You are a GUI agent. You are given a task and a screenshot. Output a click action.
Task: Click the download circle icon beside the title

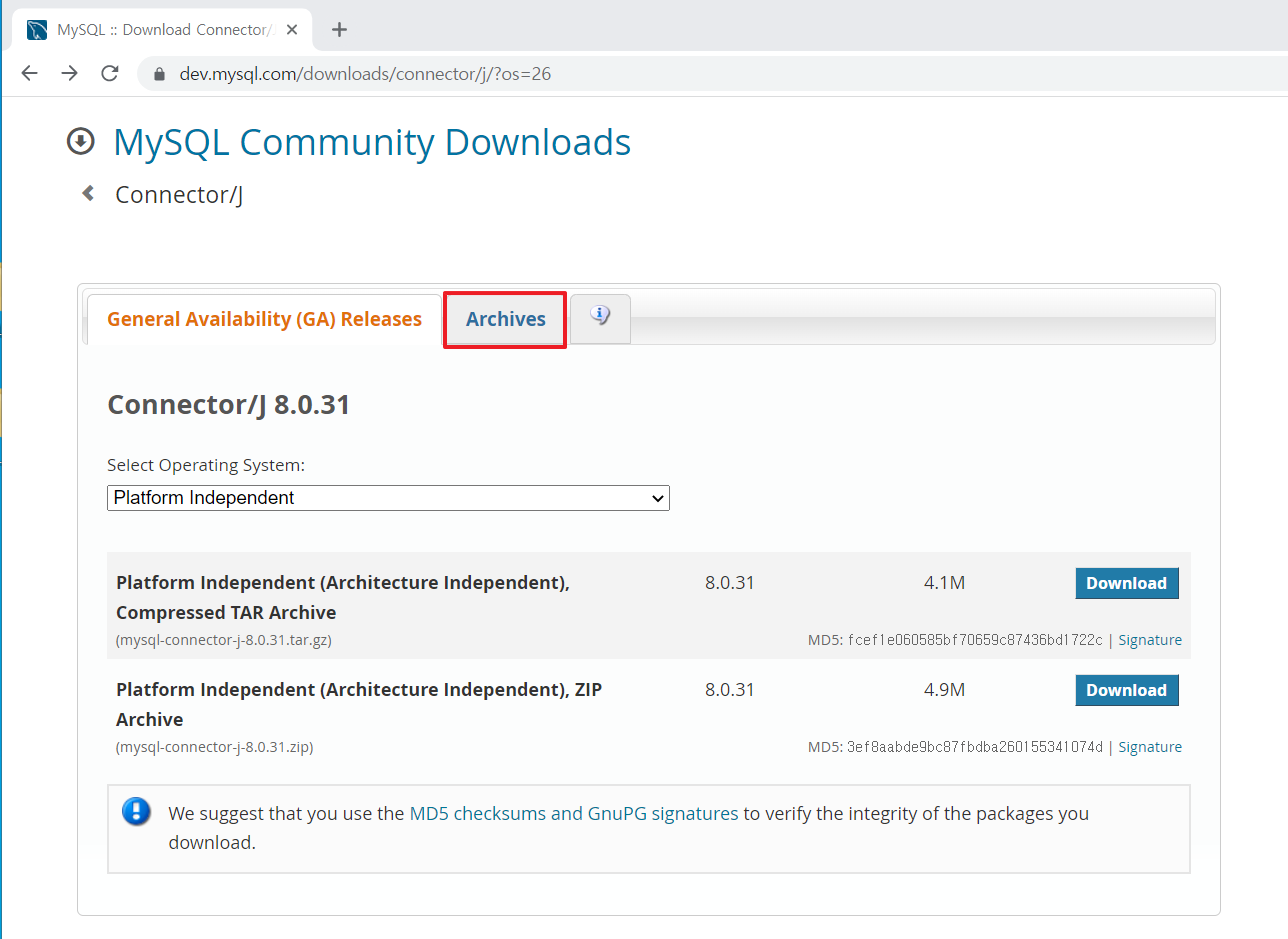[x=80, y=142]
